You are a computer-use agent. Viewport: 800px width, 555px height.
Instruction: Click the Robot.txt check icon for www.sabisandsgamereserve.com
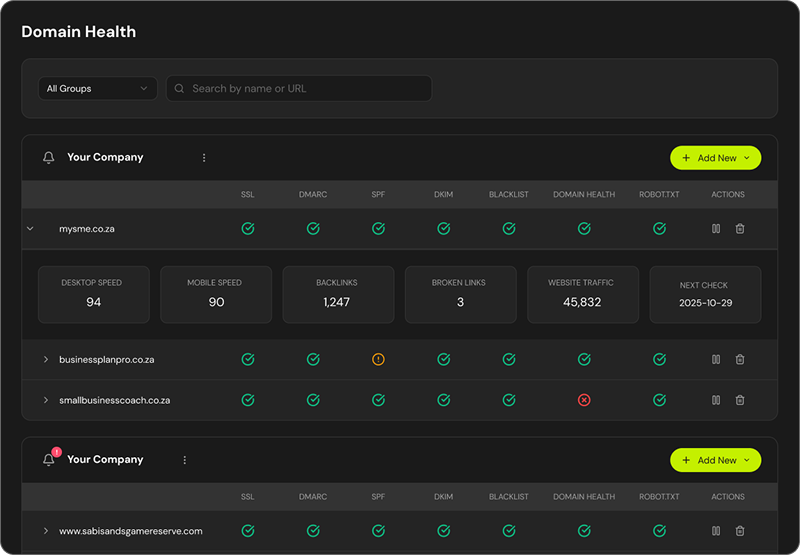point(660,531)
